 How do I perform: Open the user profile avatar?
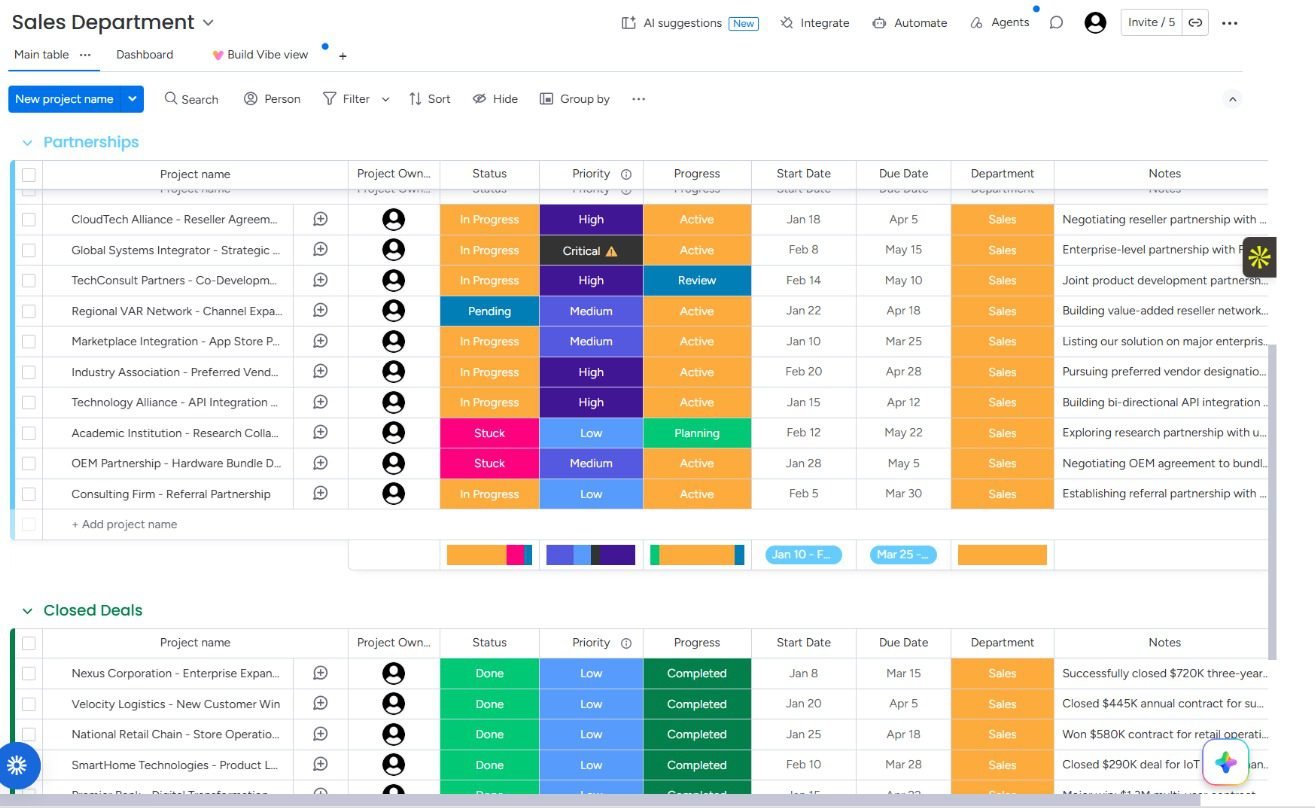(1096, 23)
